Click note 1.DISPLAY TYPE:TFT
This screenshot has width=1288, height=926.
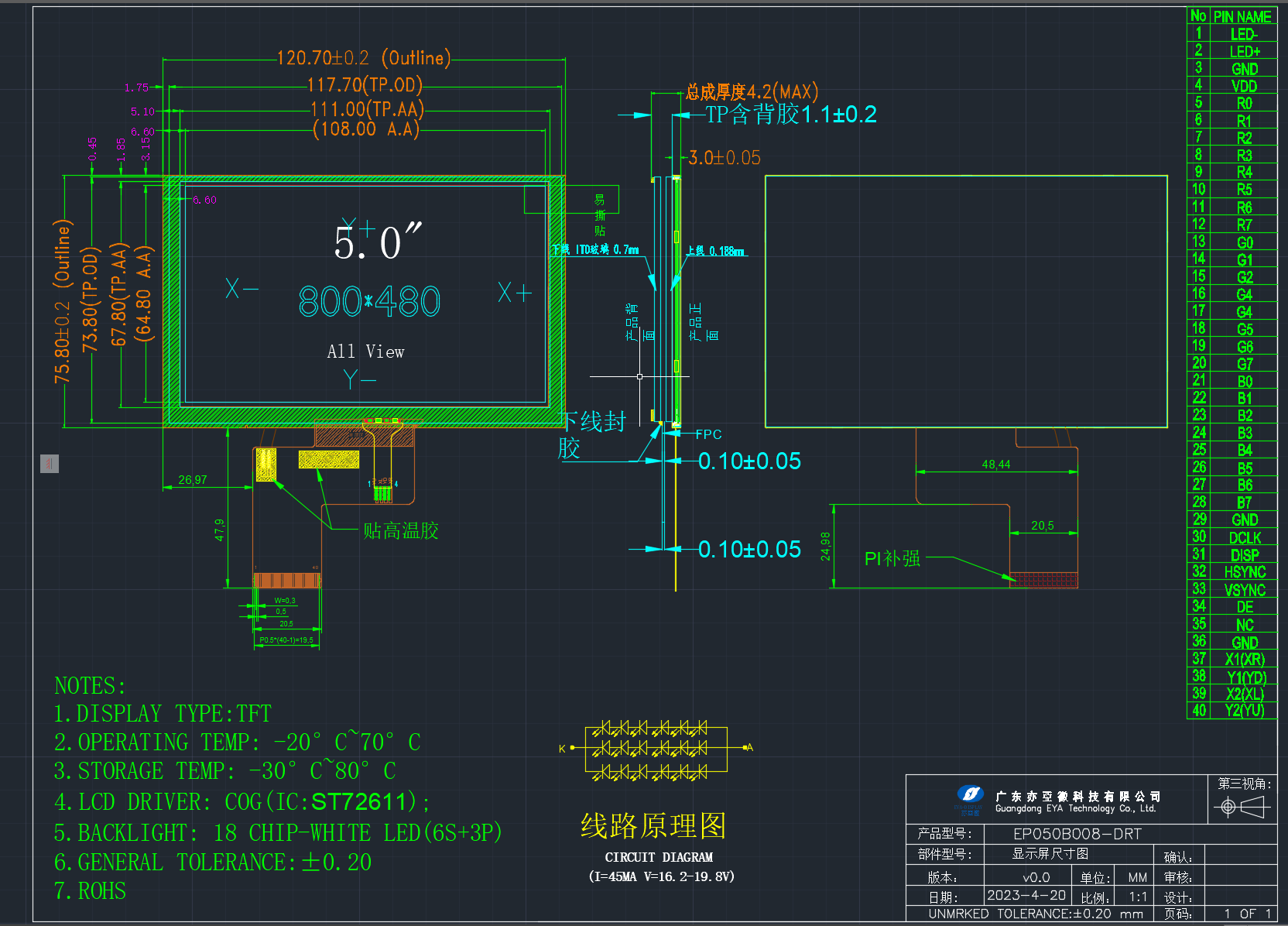point(163,713)
